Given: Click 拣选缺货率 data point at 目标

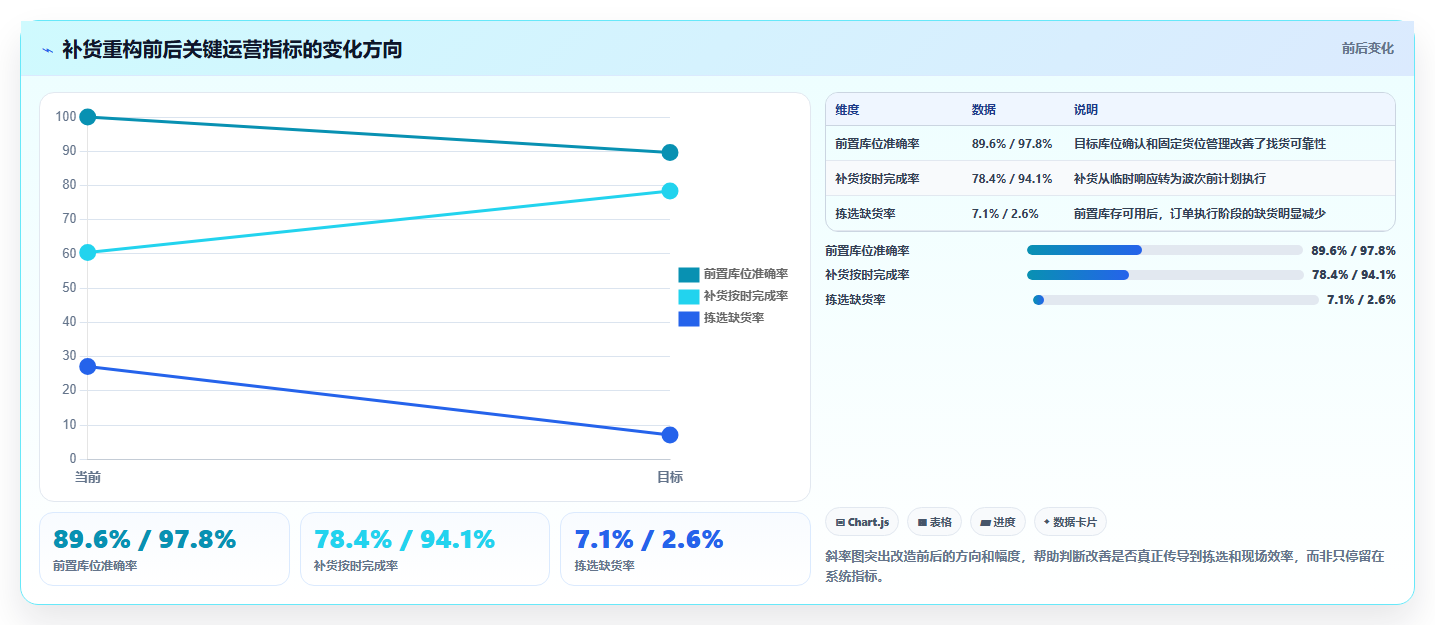Looking at the screenshot, I should pyautogui.click(x=670, y=435).
